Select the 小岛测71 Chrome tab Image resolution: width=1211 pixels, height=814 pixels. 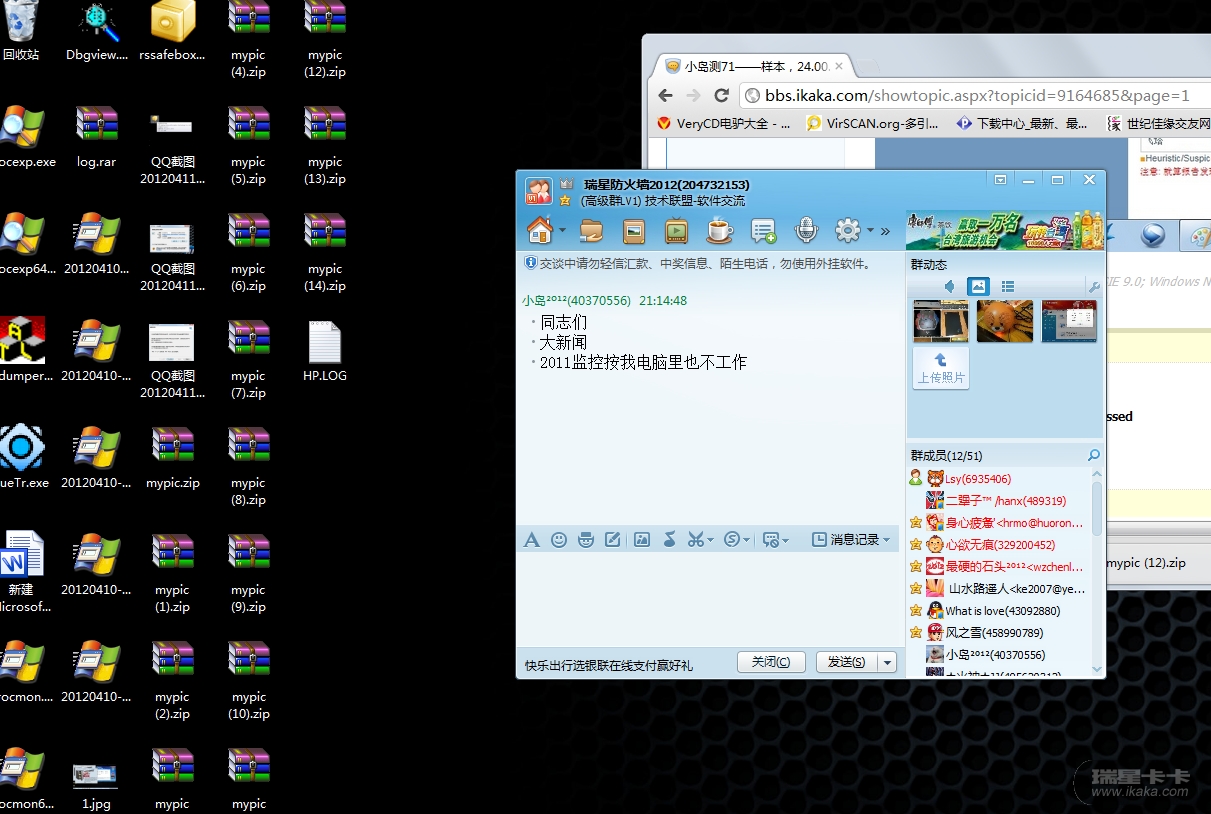pyautogui.click(x=755, y=67)
